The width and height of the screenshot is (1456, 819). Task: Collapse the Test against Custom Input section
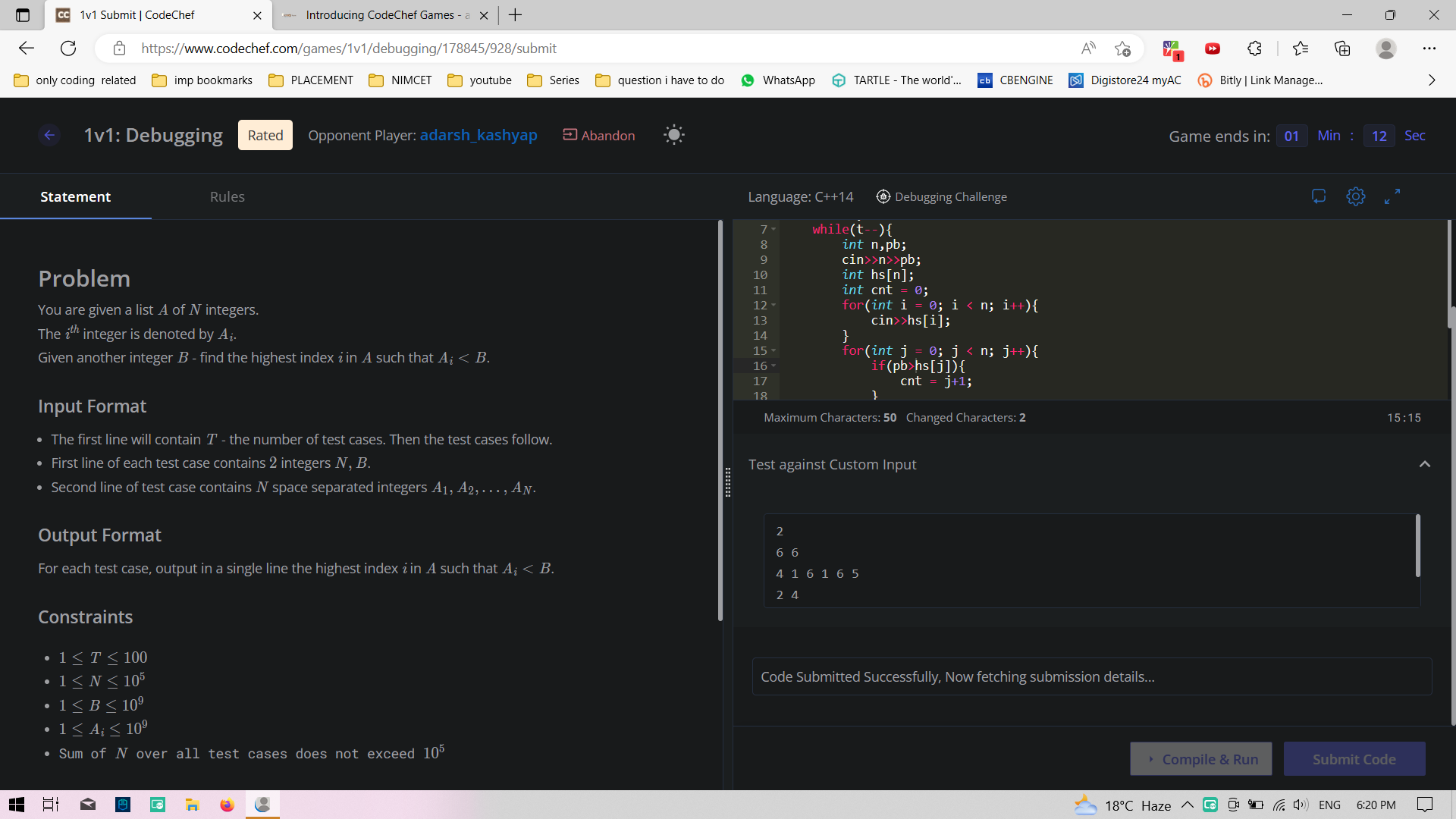pyautogui.click(x=1424, y=464)
